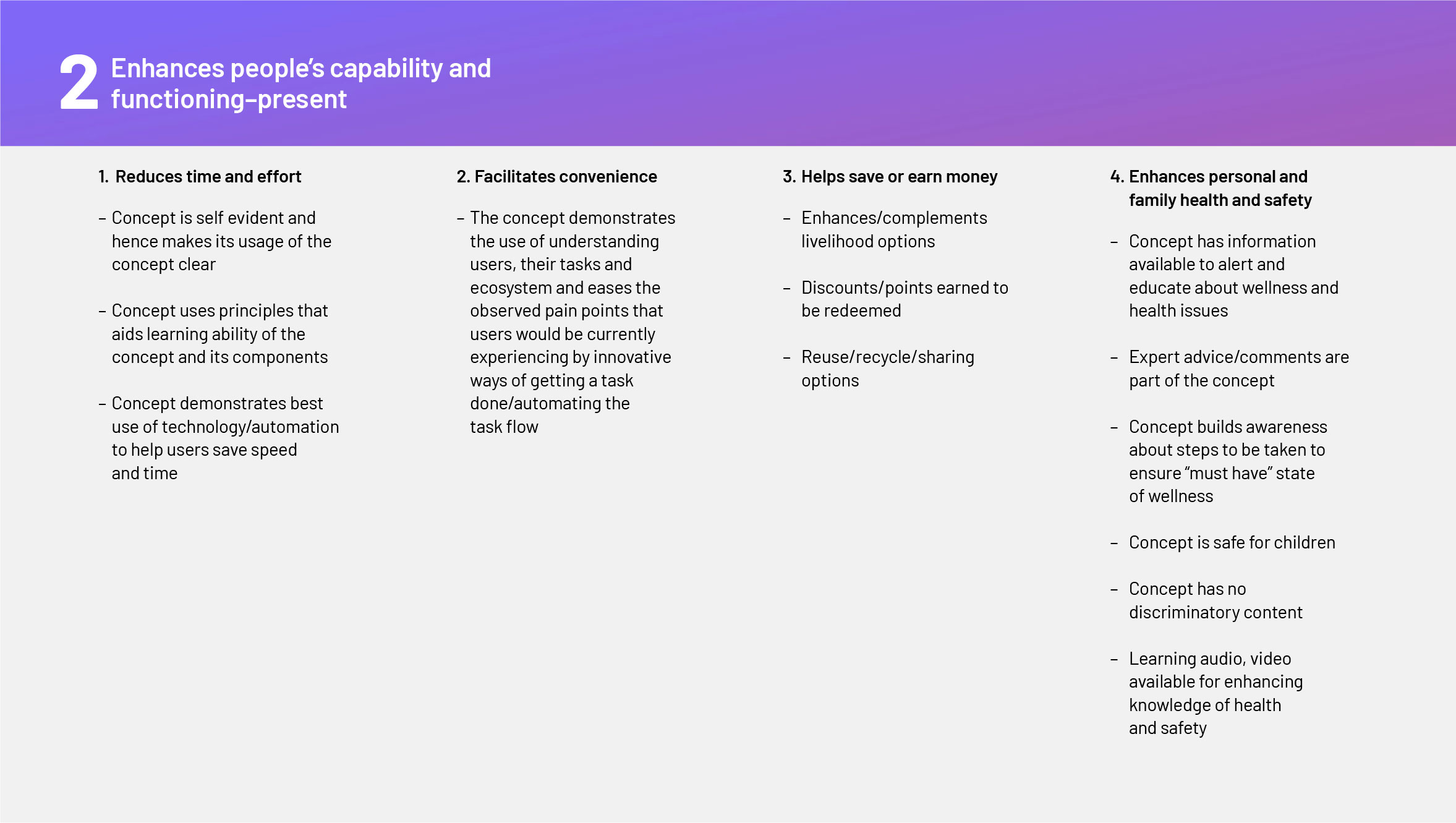Click the "no discriminatory content" bullet
This screenshot has height=823, width=1456.
tap(1215, 600)
